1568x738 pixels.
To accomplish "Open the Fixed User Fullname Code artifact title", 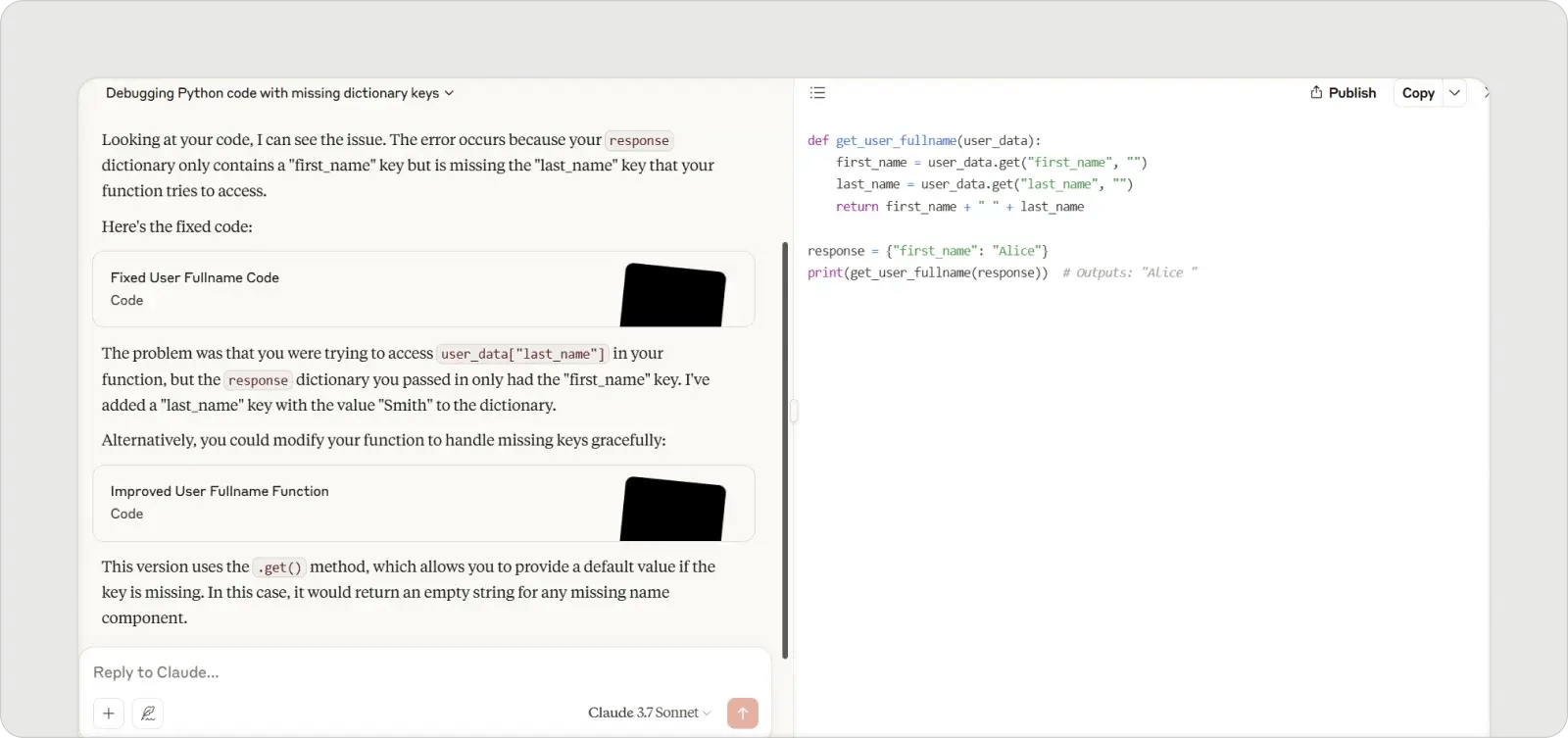I will (195, 277).
